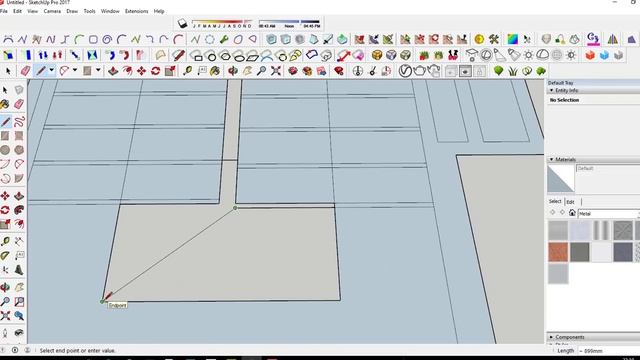Select the Eraser tool in top toolbar
Screen dimensions: 640x360
pyautogui.click(x=25, y=71)
